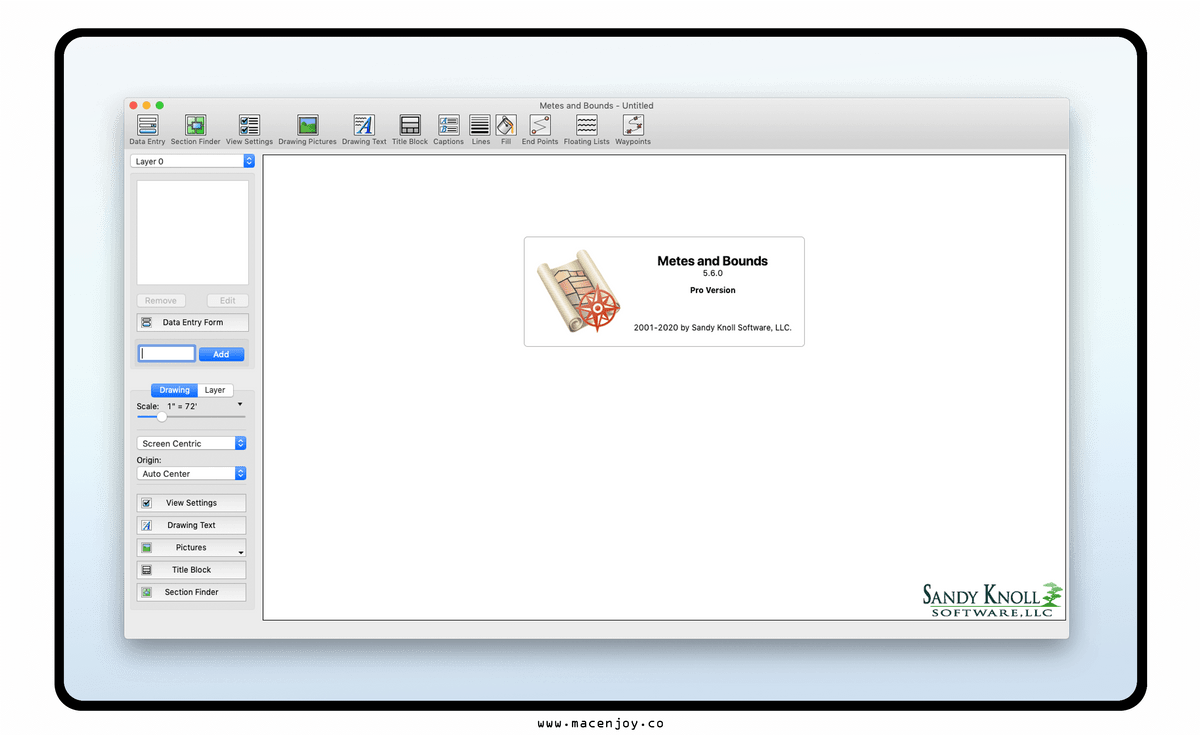Open the sidebar Pictures dropdown button
The image size is (1200, 735).
point(191,548)
